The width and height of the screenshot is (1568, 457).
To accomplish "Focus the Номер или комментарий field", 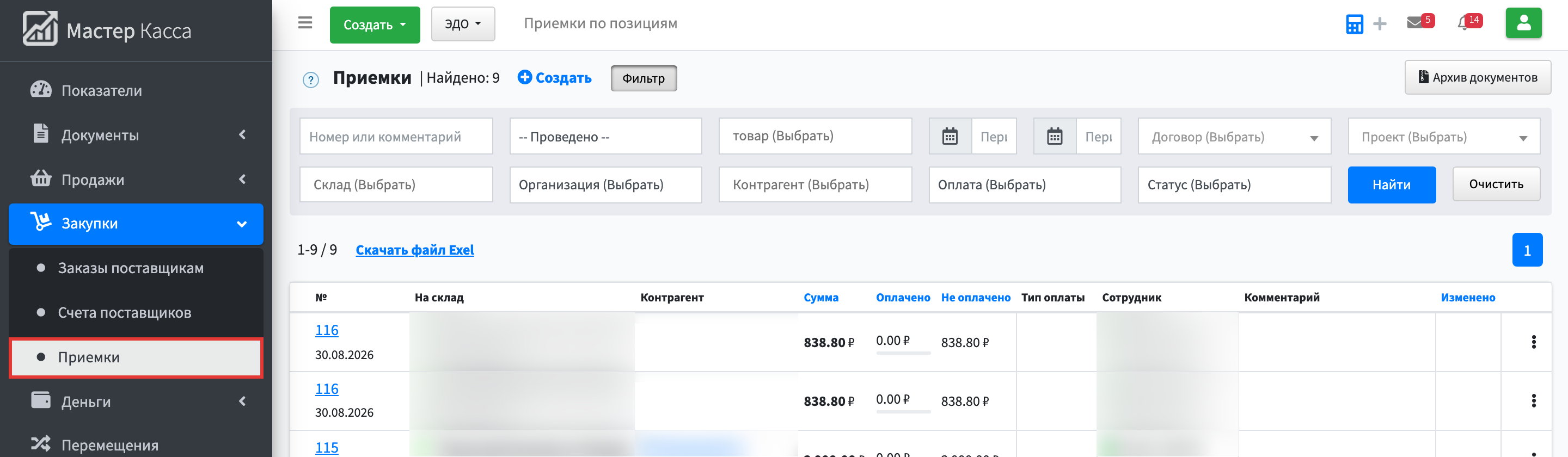I will coord(396,137).
